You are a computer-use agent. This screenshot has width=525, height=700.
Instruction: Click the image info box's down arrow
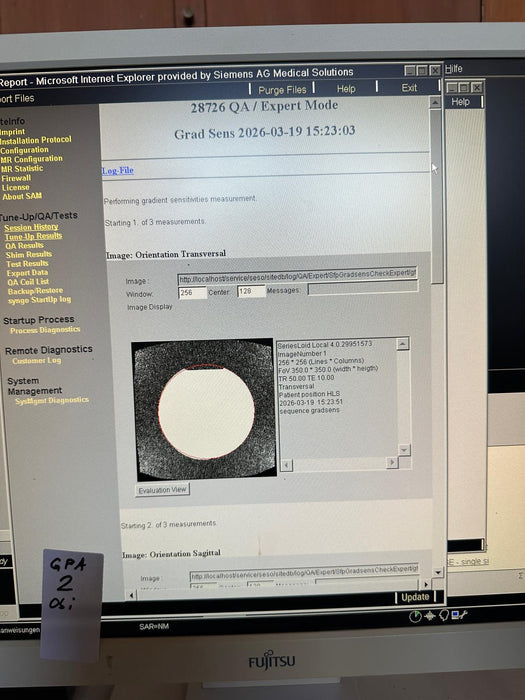tap(404, 450)
